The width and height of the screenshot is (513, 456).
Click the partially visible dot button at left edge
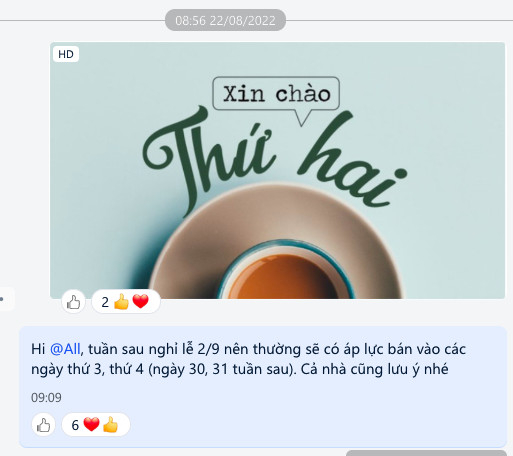coord(3,299)
